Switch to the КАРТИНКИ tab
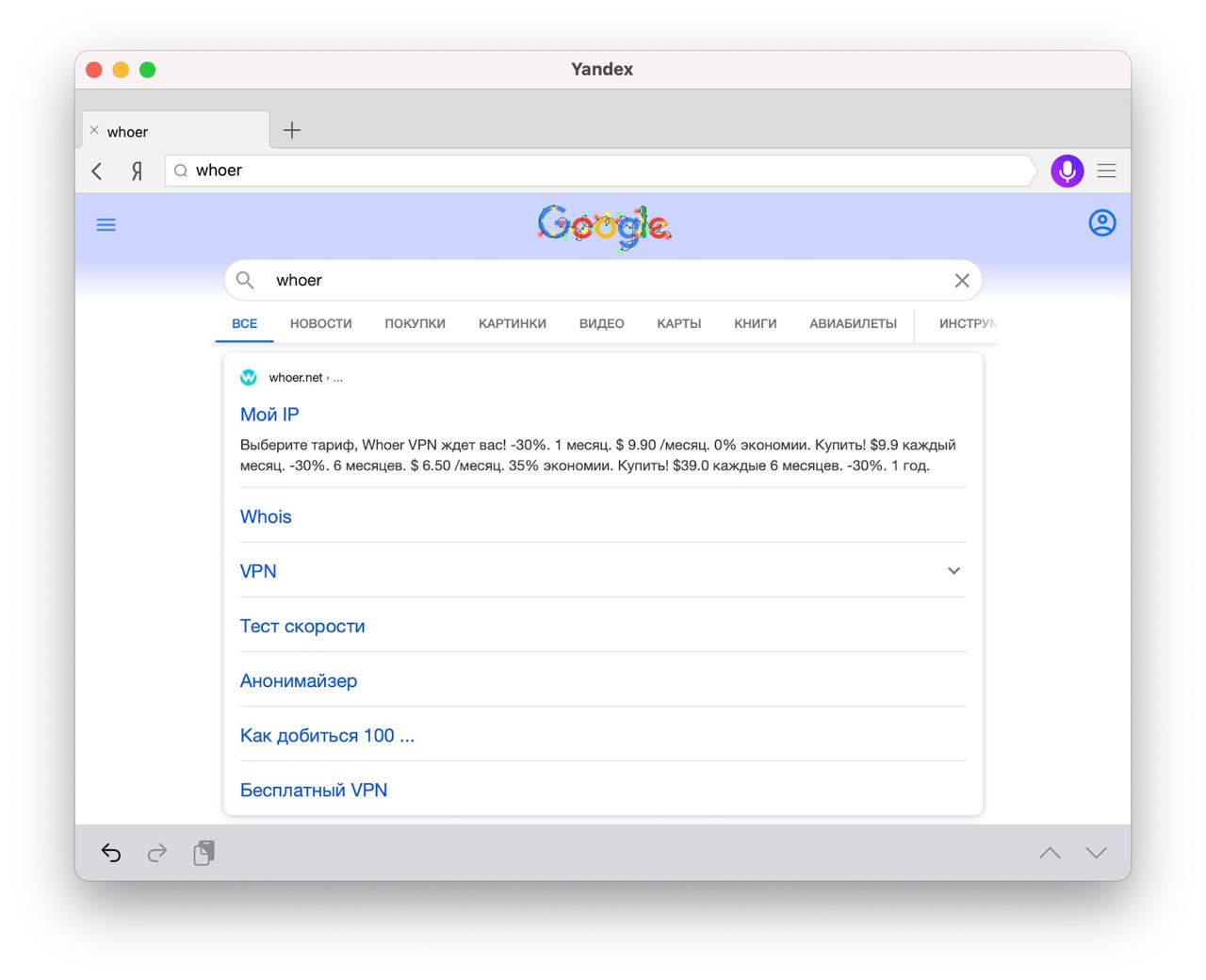The height and width of the screenshot is (980, 1206). click(x=513, y=323)
